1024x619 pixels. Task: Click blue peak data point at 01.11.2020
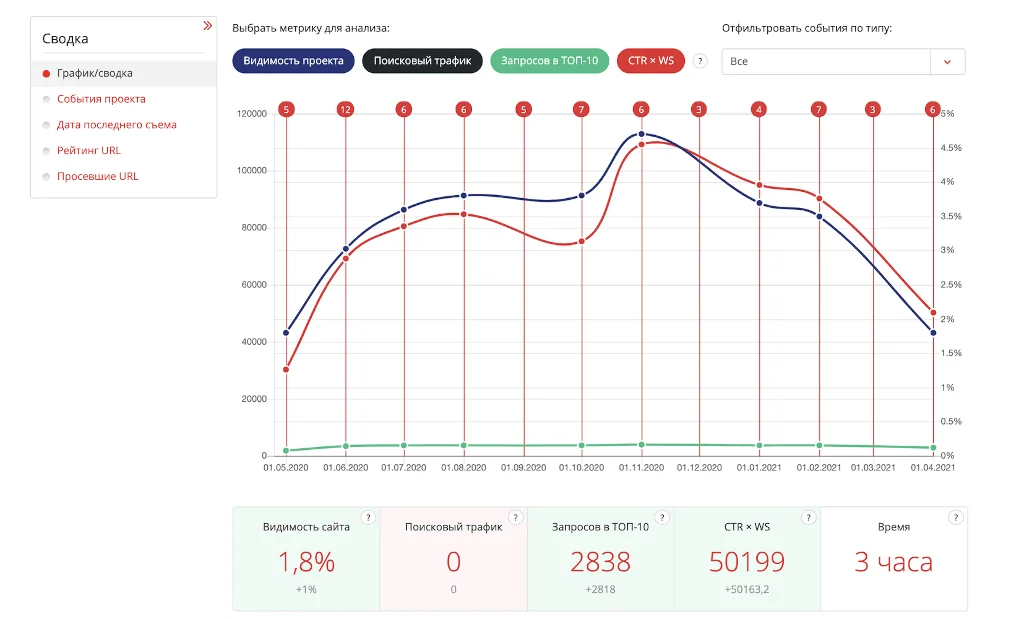tap(641, 133)
